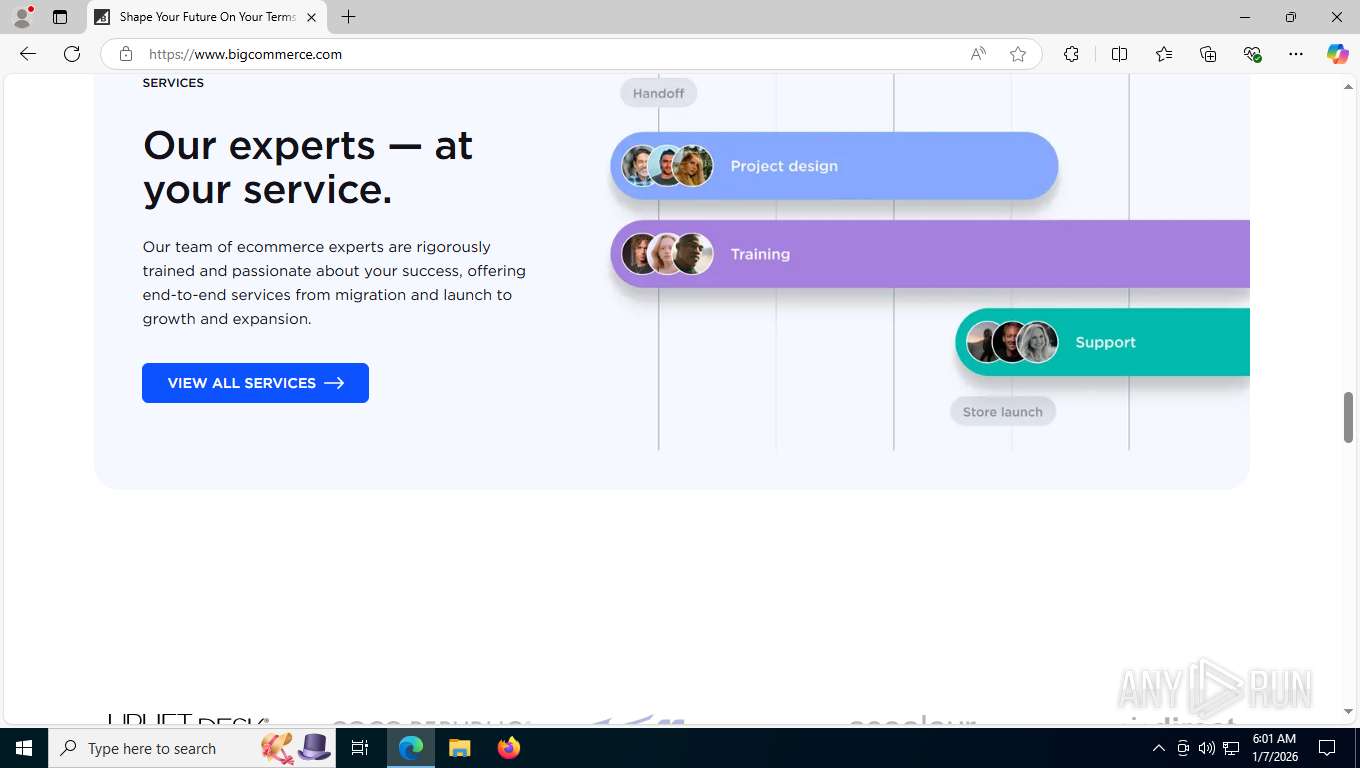Open Task View on taskbar
1360x768 pixels.
361,748
